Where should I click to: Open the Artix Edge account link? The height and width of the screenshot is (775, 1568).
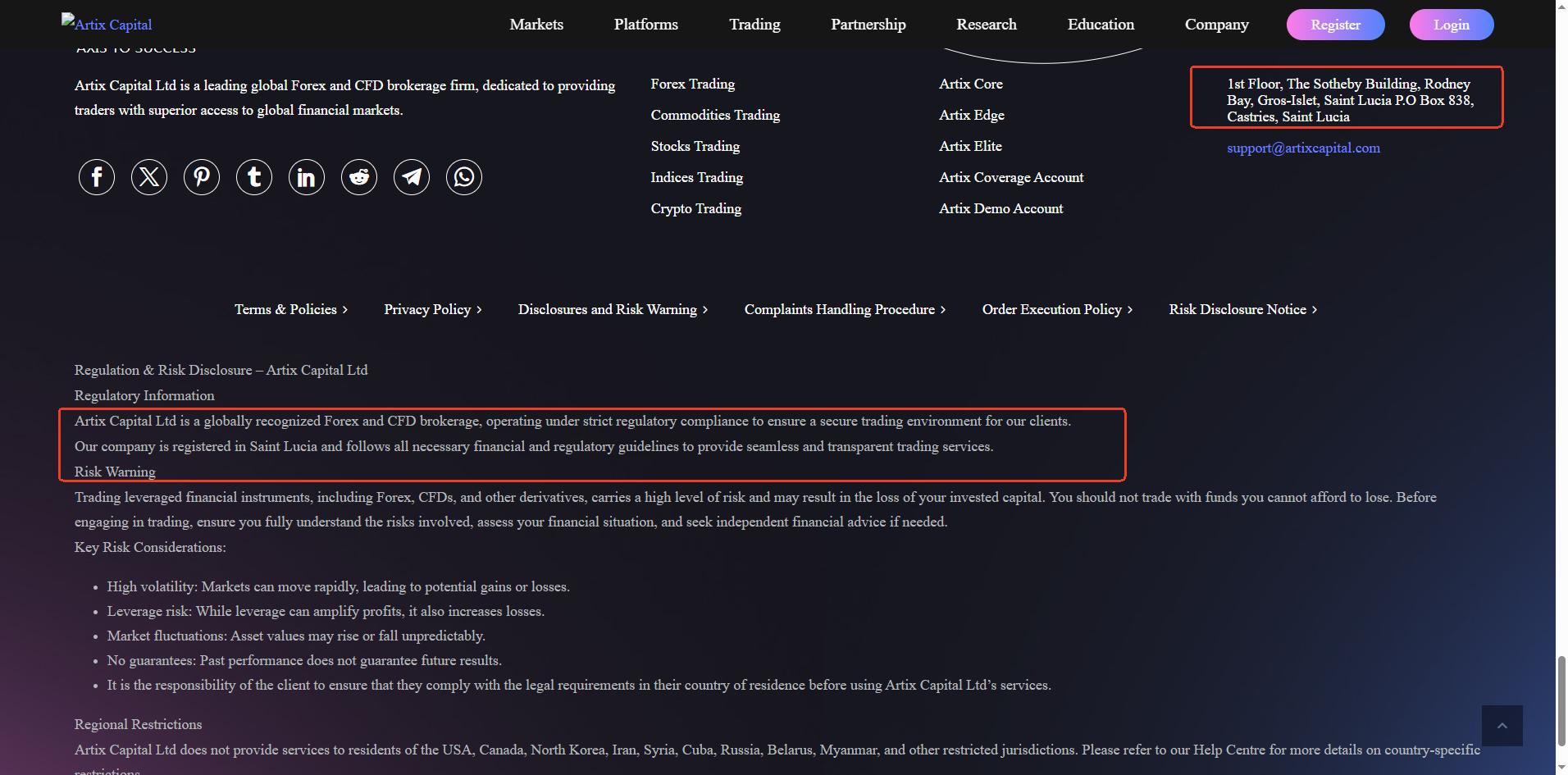coord(972,115)
